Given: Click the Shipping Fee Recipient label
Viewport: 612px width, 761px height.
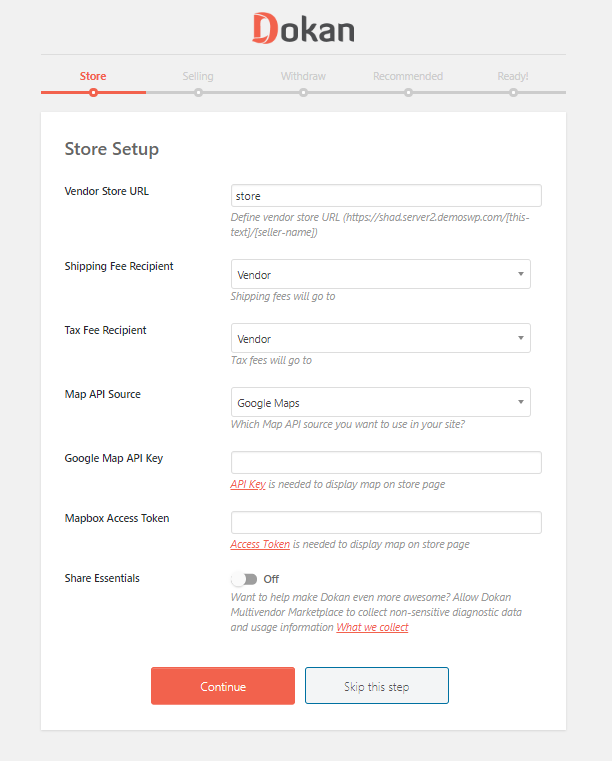Looking at the screenshot, I should tap(119, 266).
